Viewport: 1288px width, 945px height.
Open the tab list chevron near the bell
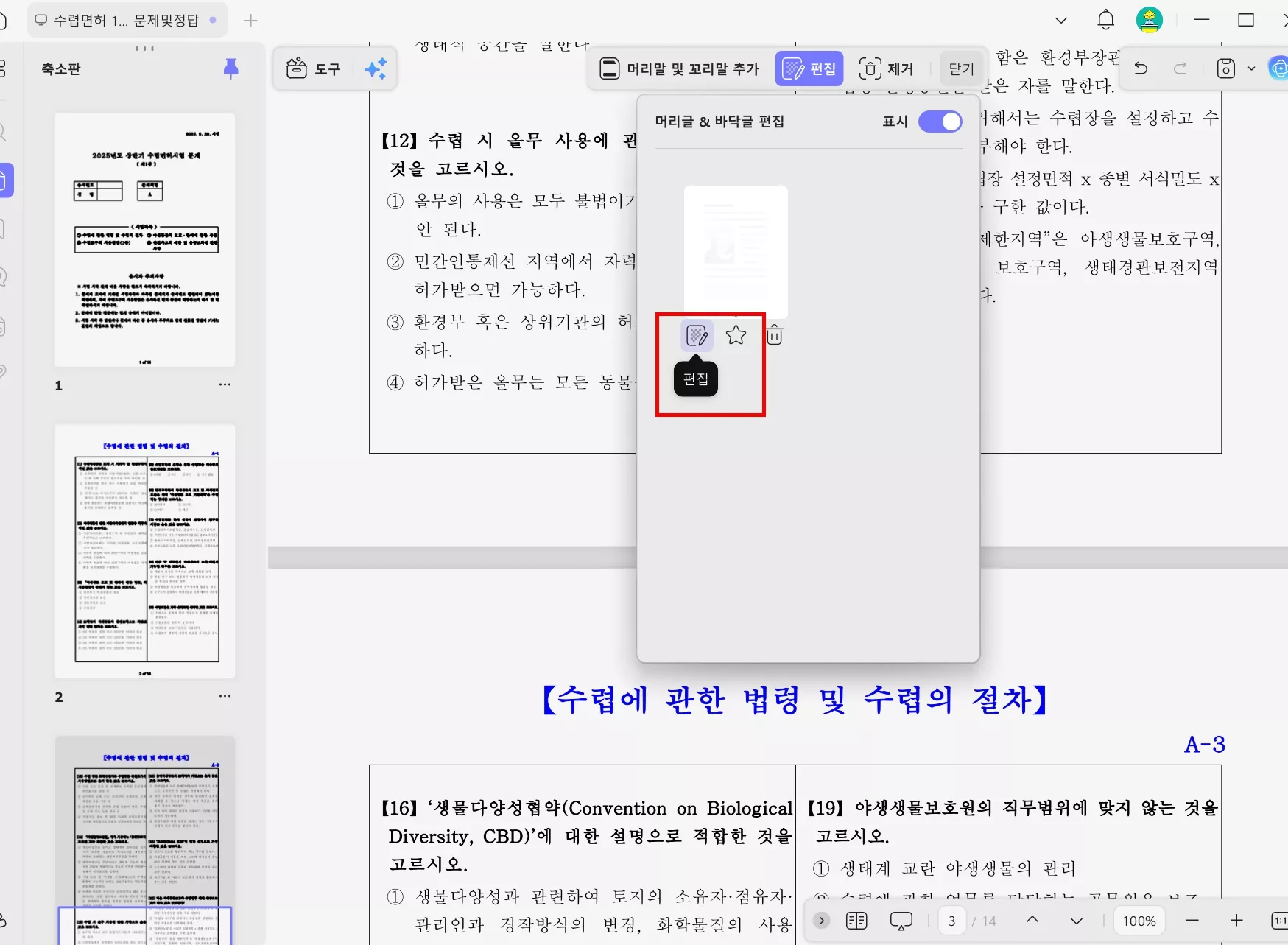pos(1060,20)
